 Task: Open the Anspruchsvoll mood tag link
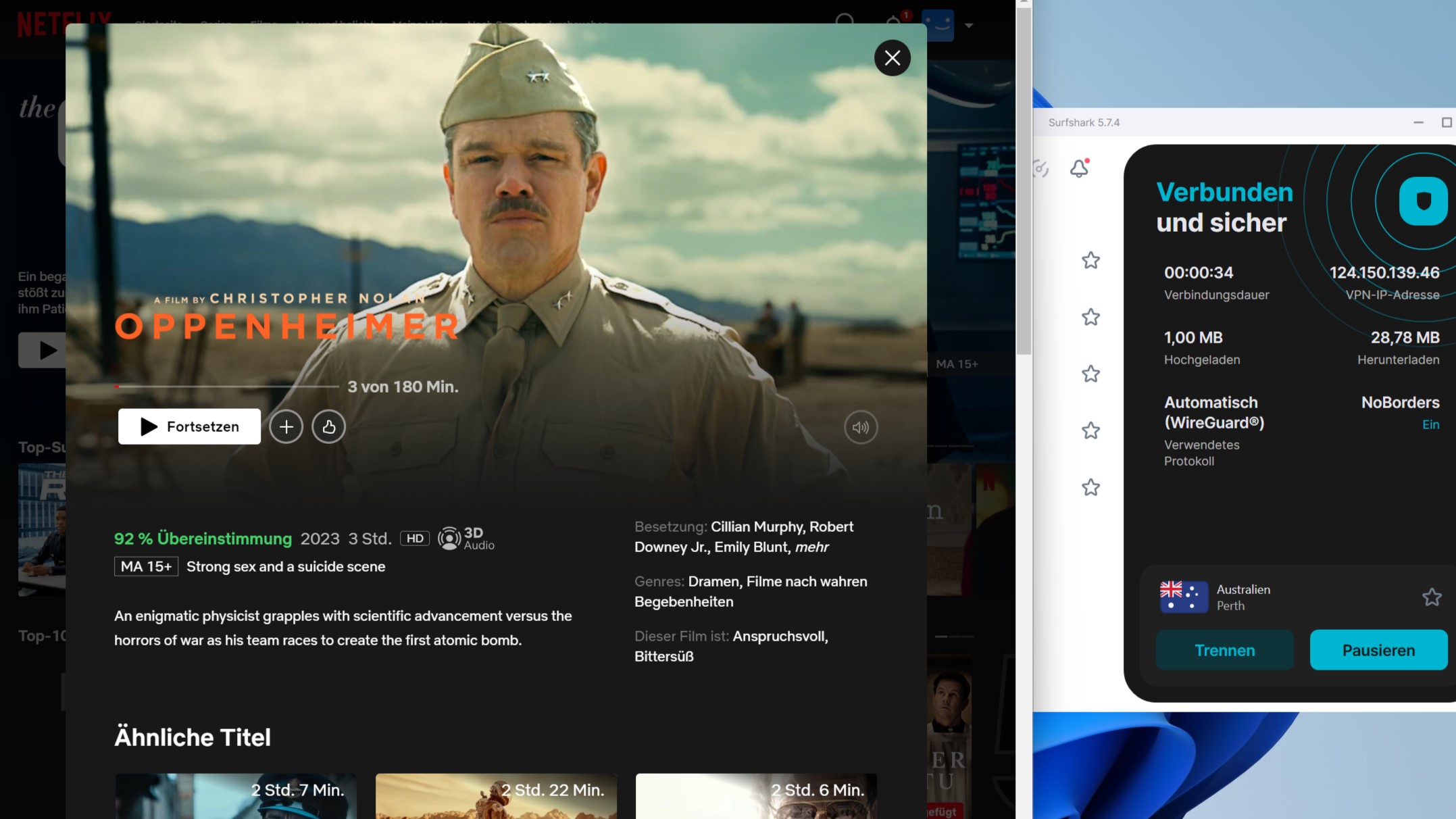tap(780, 636)
